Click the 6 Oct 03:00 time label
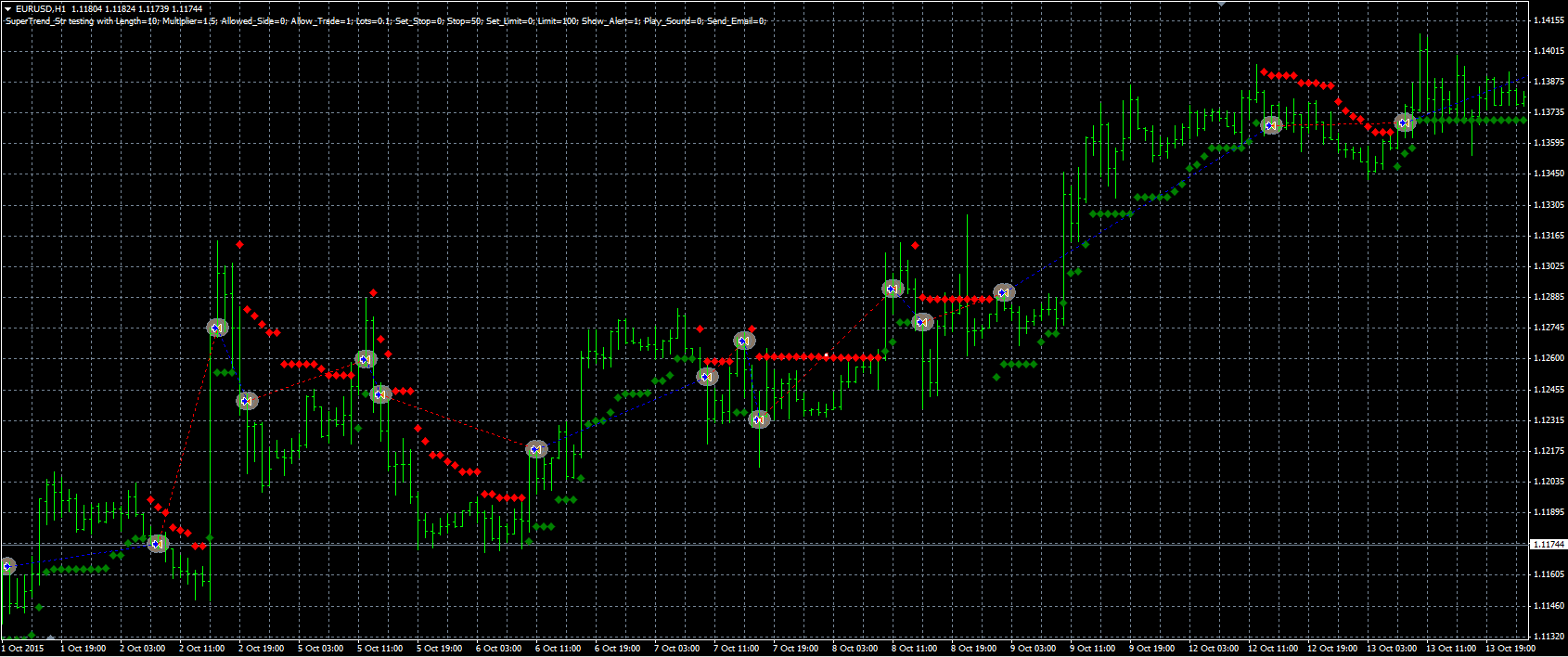The image size is (1568, 657). [500, 649]
